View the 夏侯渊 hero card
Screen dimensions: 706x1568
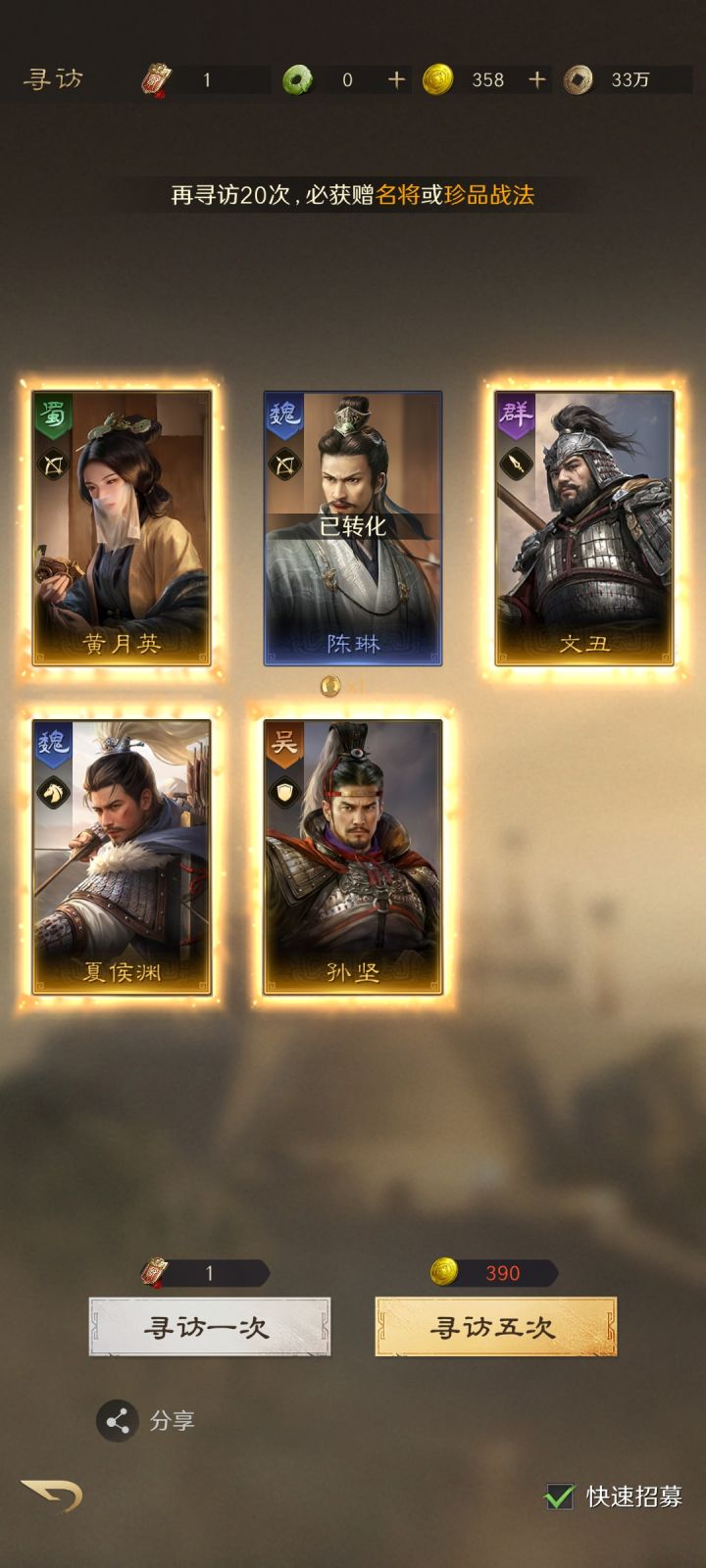pos(122,857)
